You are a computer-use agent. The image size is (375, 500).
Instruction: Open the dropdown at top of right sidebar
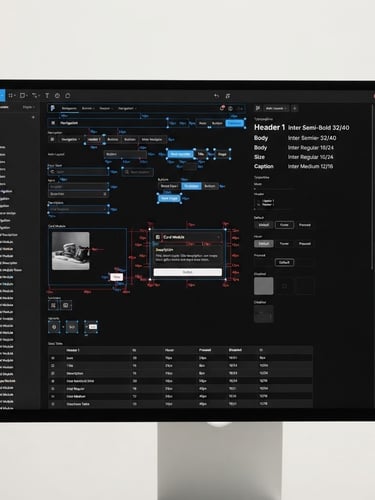(x=276, y=108)
